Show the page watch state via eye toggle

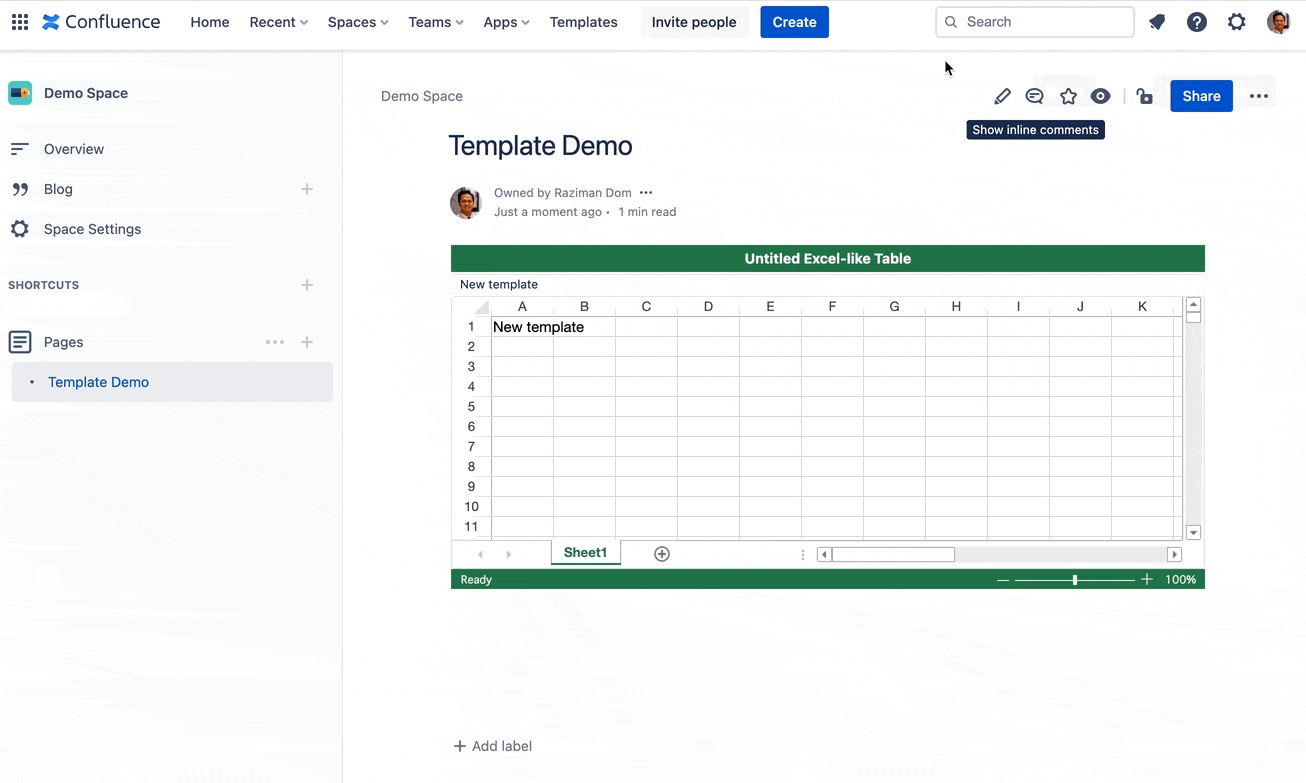pyautogui.click(x=1101, y=95)
